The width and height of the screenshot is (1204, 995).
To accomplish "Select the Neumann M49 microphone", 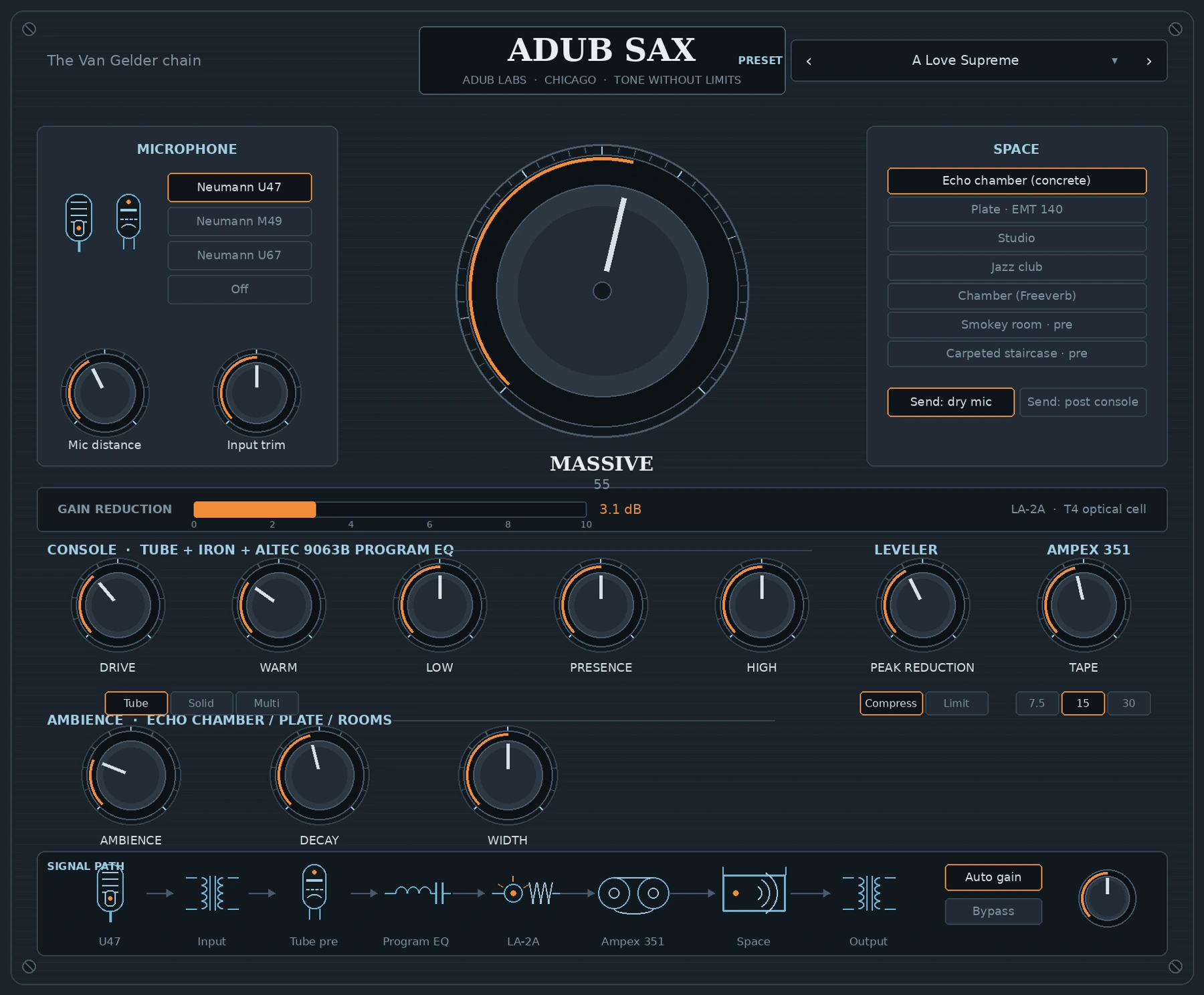I will (239, 221).
